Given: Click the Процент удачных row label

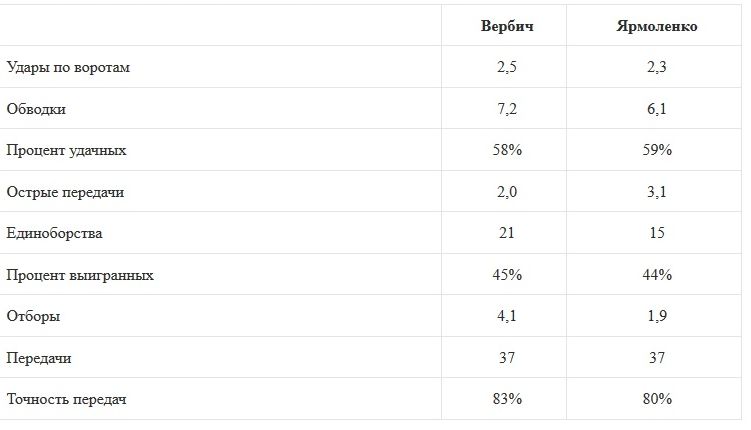Looking at the screenshot, I should pos(66,150).
